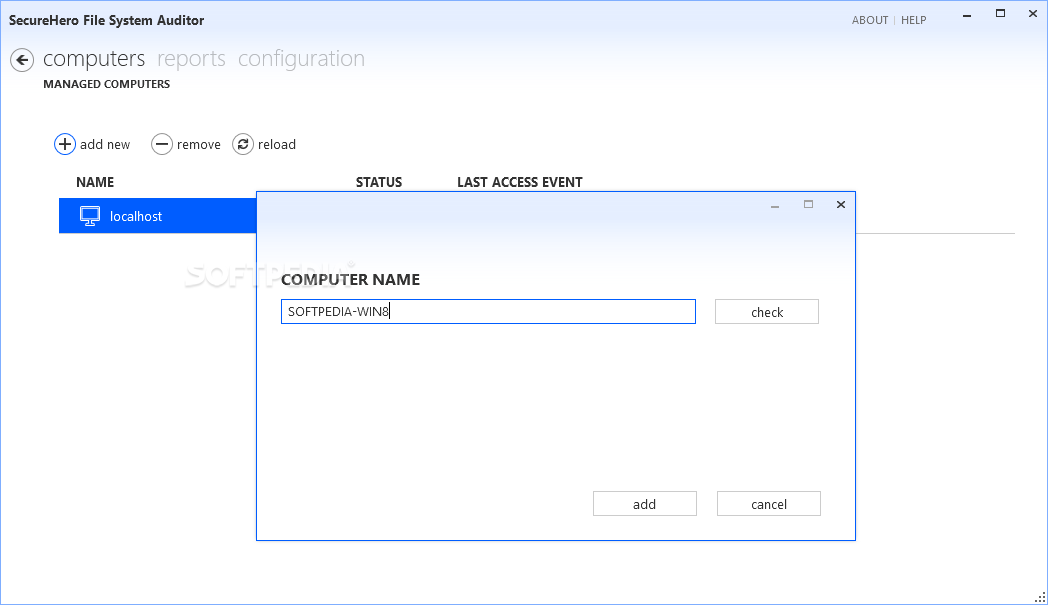The image size is (1048, 605).
Task: Click the STATUS column header
Action: click(x=379, y=183)
